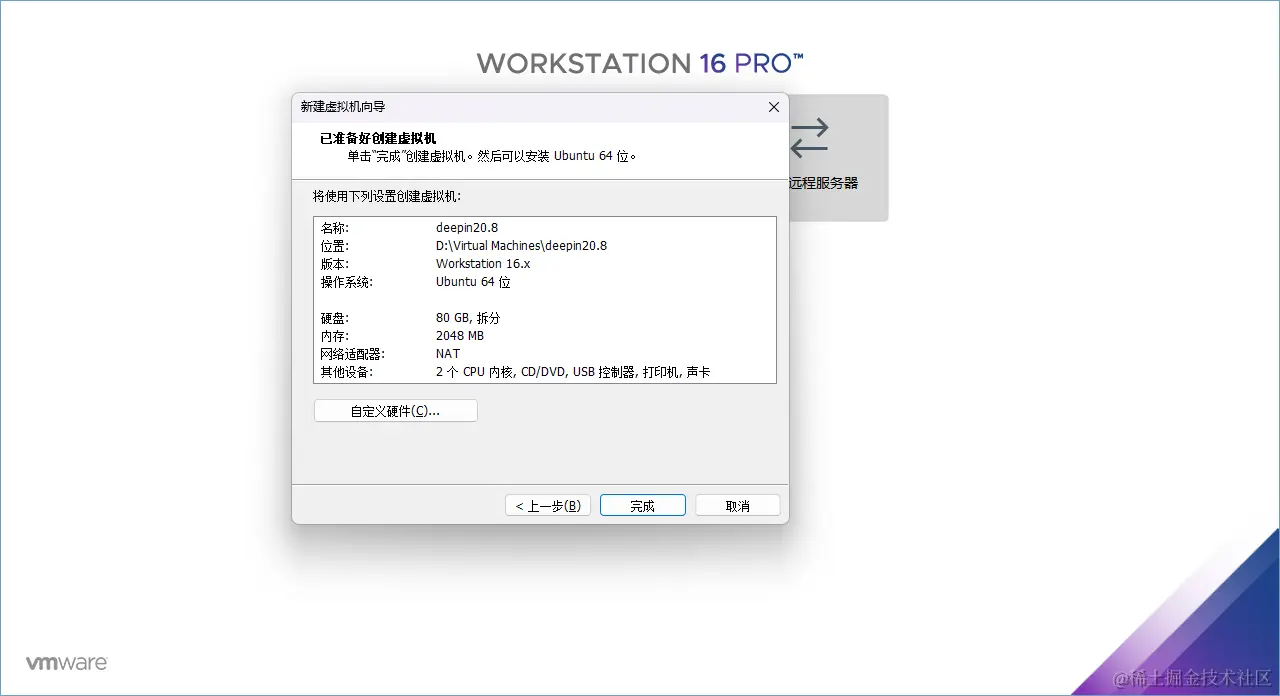This screenshot has height=696, width=1280.
Task: Open 自定义硬件(C)... hardware settings
Action: point(395,411)
